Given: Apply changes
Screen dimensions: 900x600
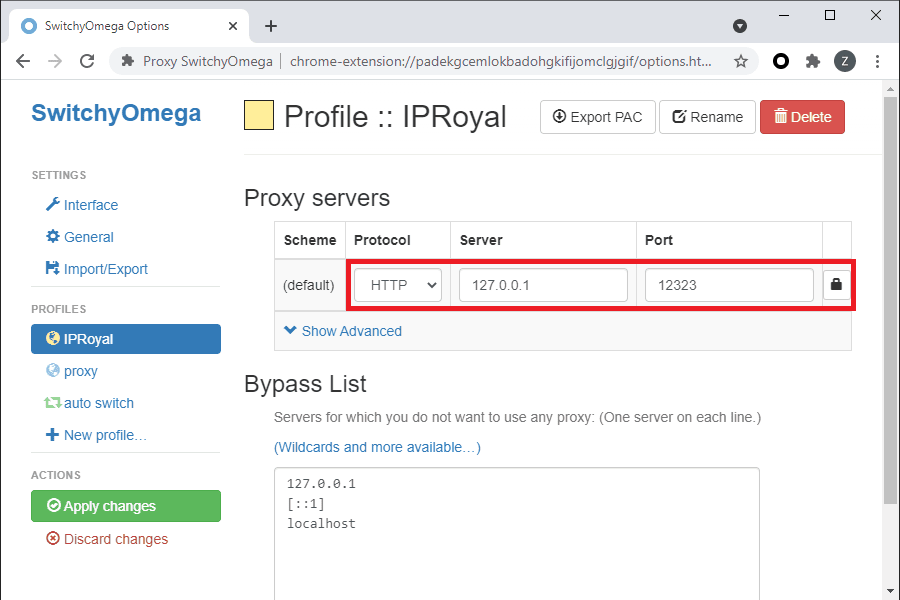Looking at the screenshot, I should (x=126, y=506).
